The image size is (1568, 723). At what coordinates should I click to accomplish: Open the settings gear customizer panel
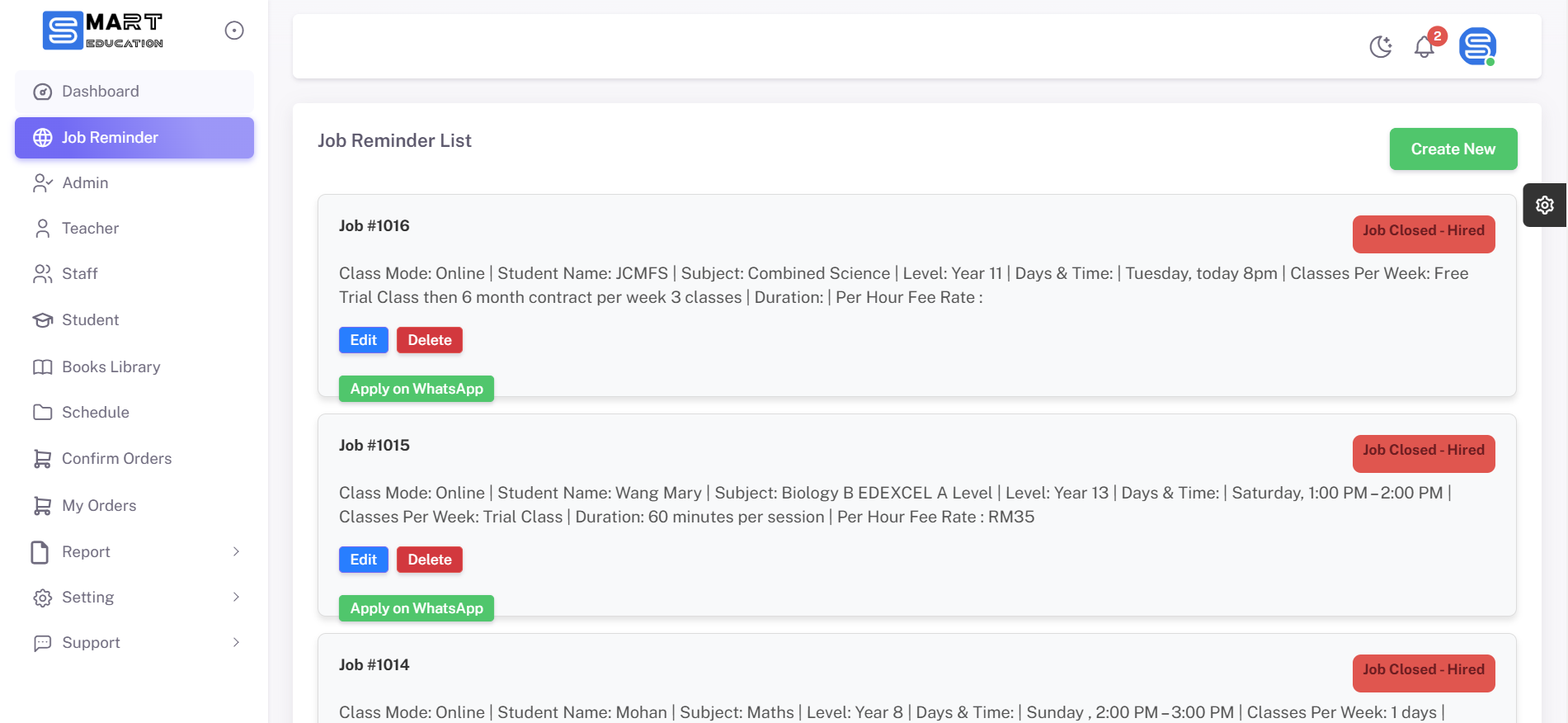[x=1544, y=205]
